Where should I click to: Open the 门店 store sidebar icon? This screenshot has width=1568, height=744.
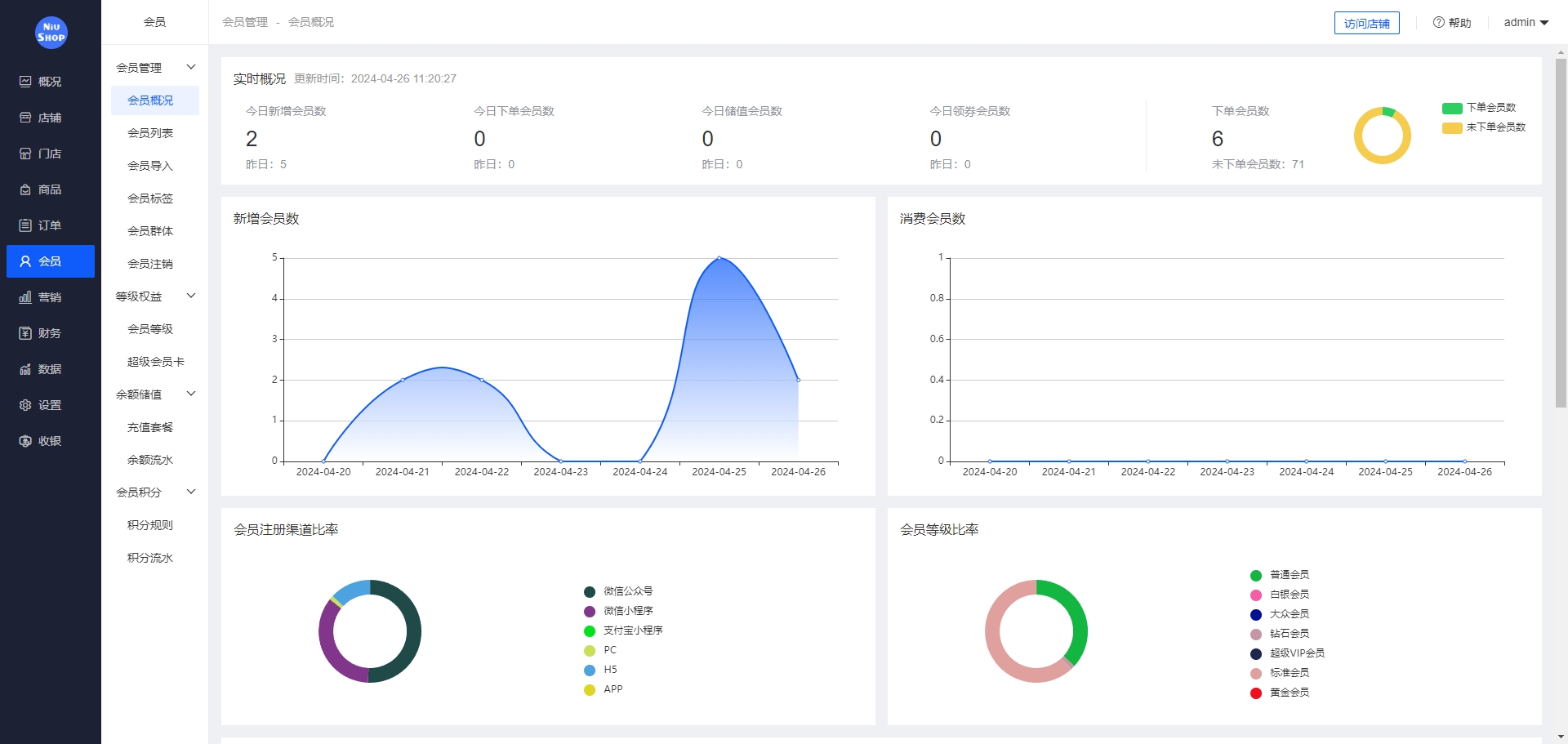coord(25,154)
